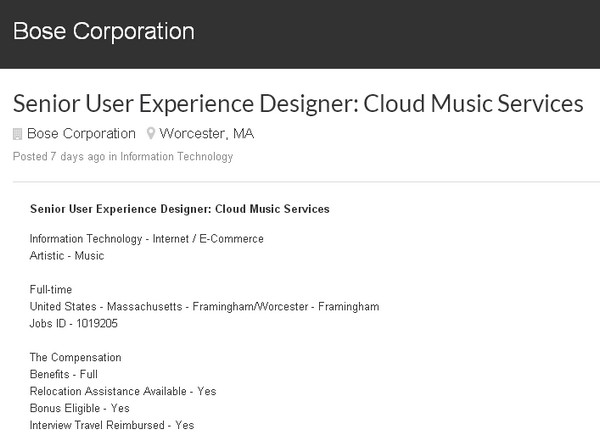Image resolution: width=600 pixels, height=441 pixels.
Task: Open the Bose Corporation company link below title
Action: [x=81, y=134]
